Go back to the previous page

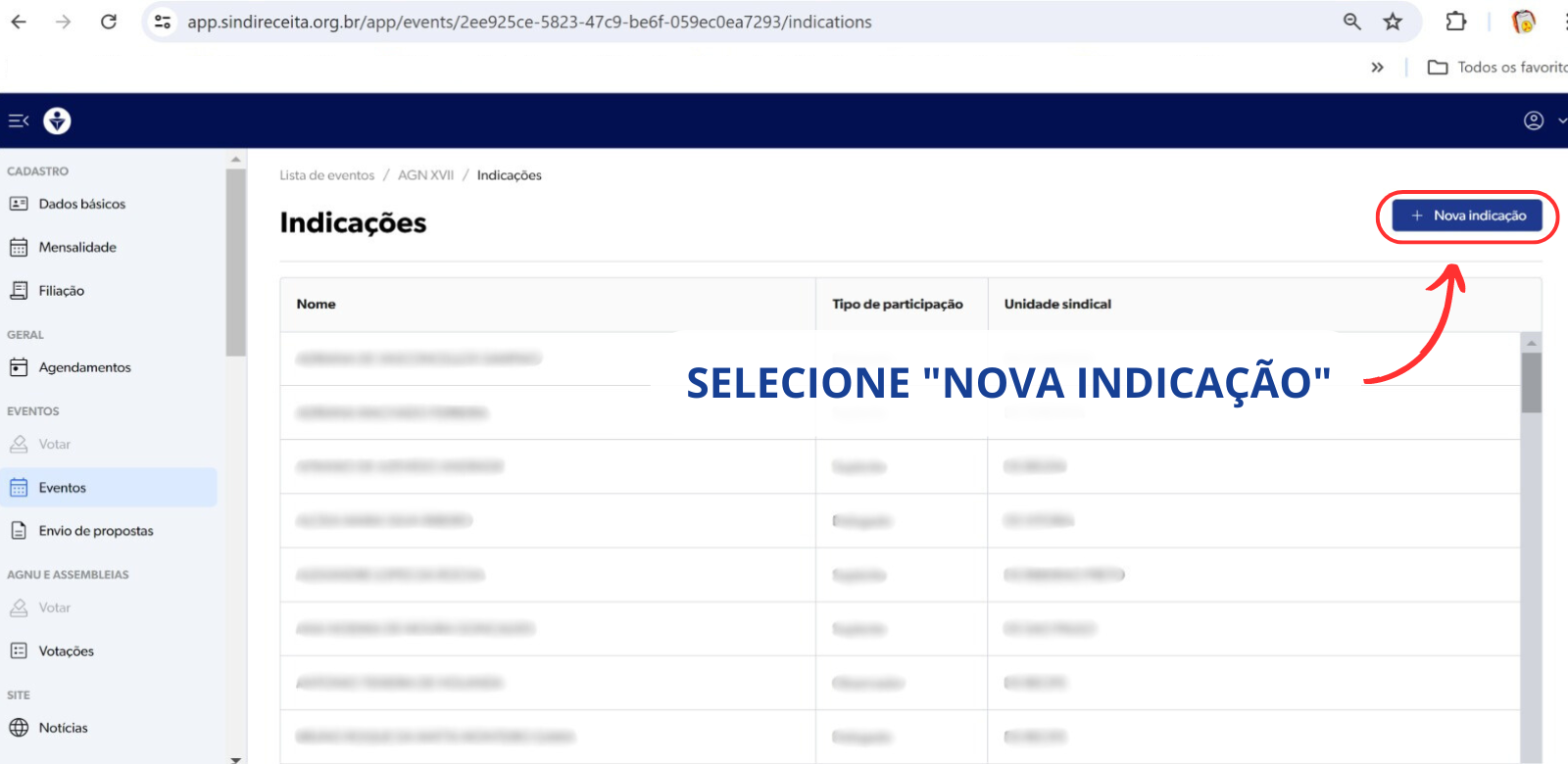pyautogui.click(x=19, y=22)
